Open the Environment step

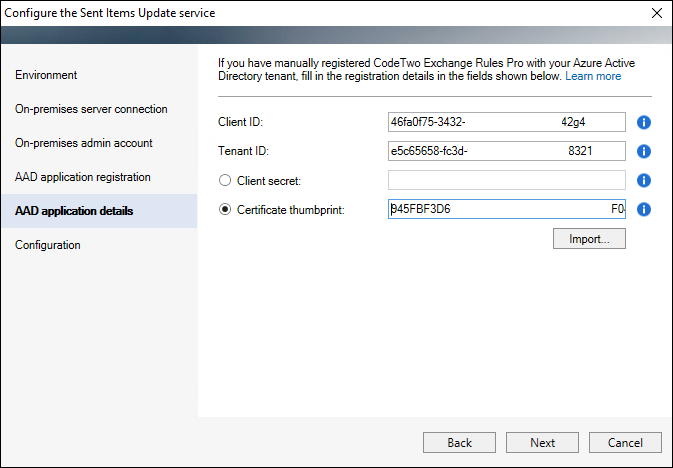46,75
